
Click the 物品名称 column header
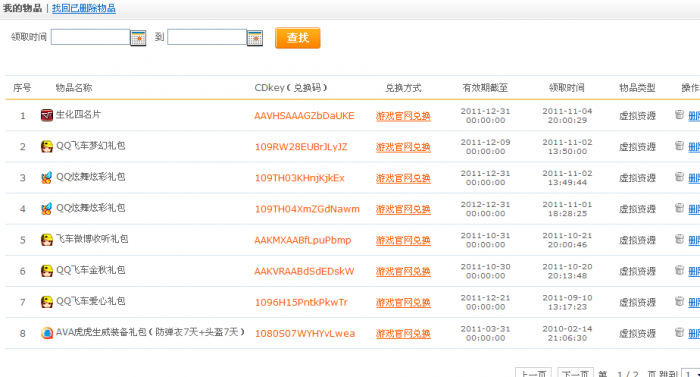coord(74,88)
